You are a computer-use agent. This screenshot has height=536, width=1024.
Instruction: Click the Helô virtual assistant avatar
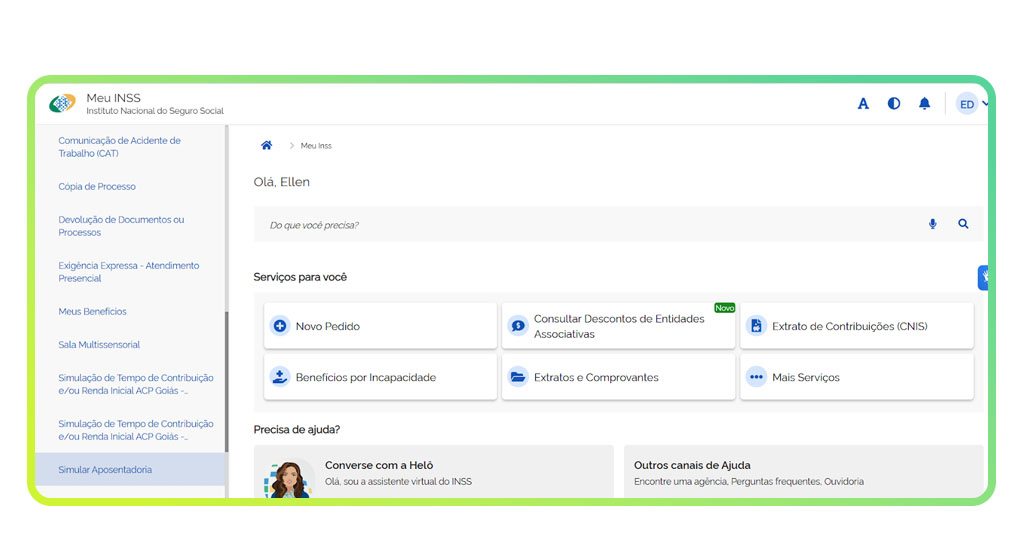(289, 478)
